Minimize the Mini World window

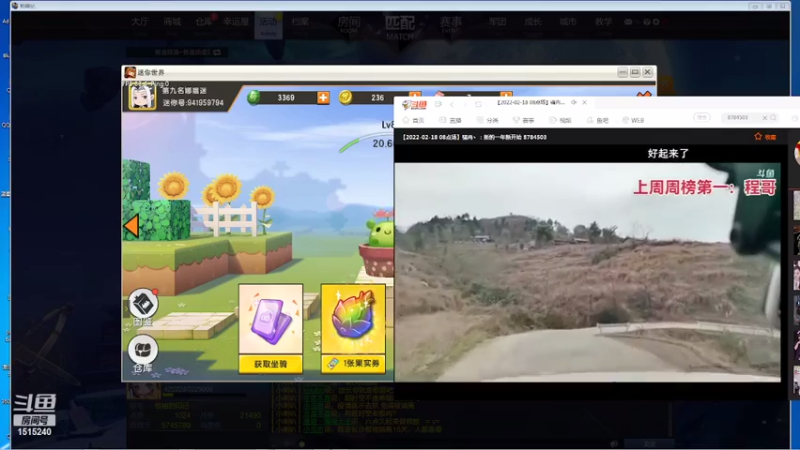point(622,72)
